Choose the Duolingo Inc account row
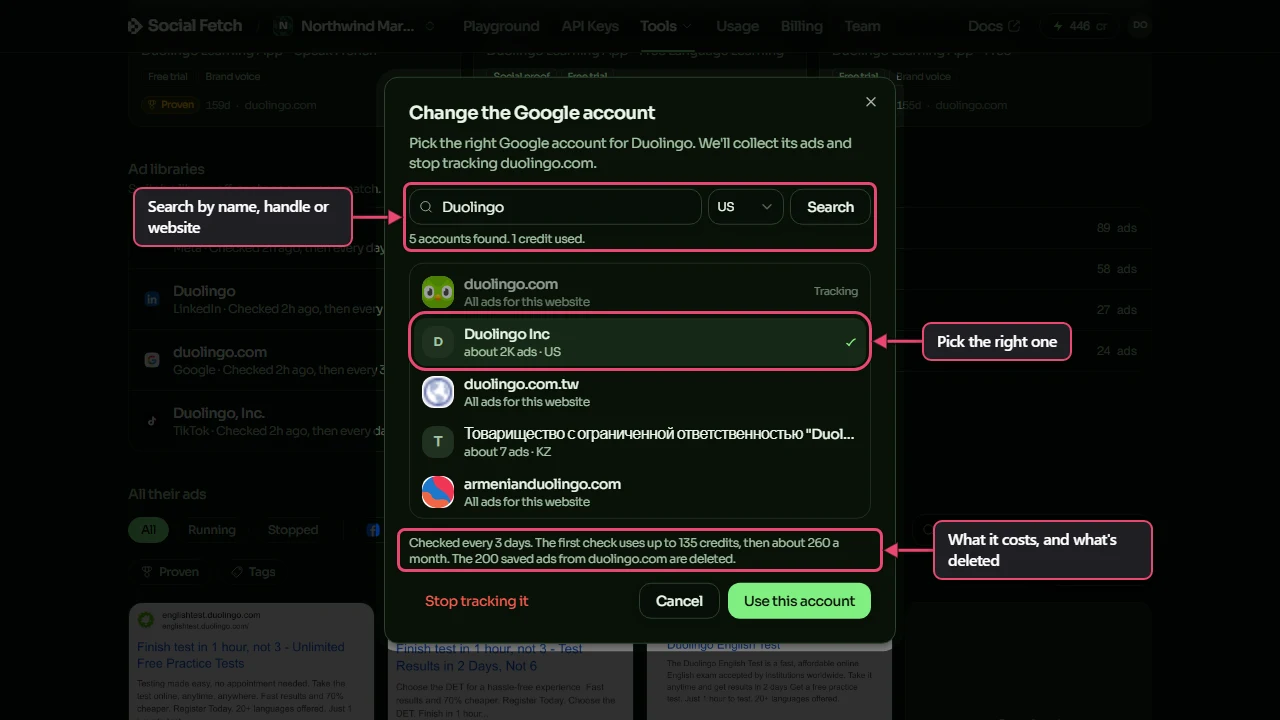The image size is (1280, 720). point(640,342)
